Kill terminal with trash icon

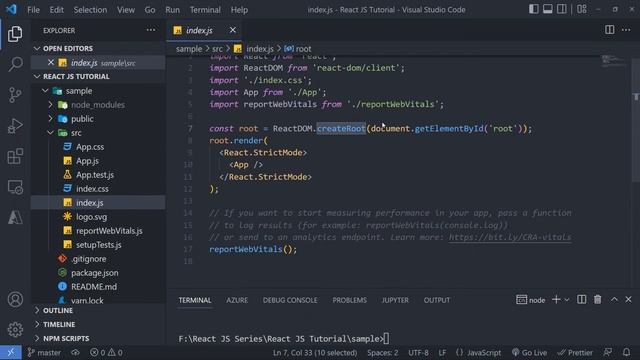(x=598, y=300)
